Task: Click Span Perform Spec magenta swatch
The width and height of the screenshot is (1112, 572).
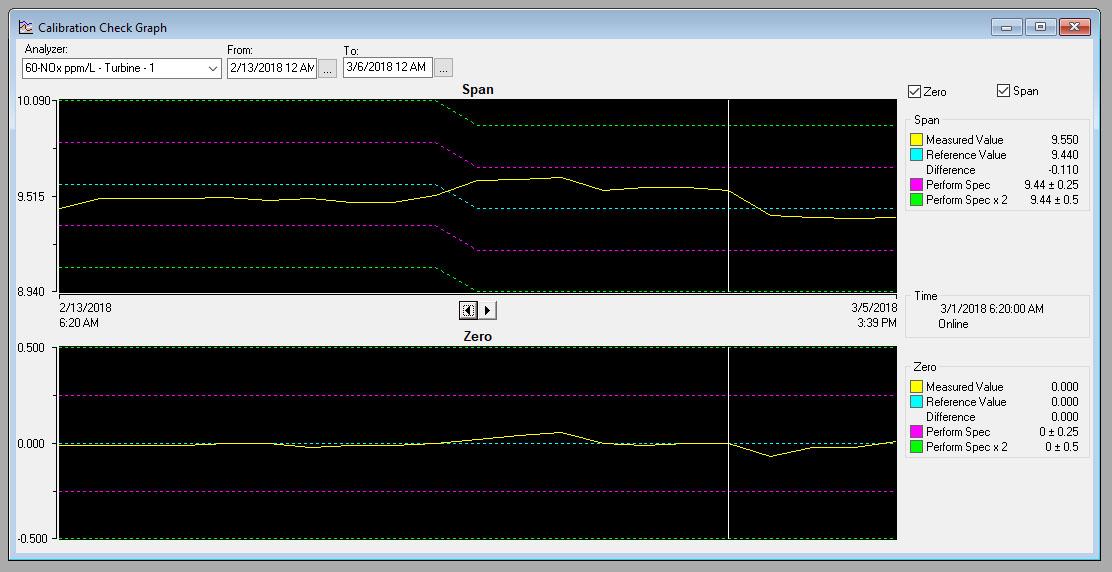Action: tap(916, 185)
